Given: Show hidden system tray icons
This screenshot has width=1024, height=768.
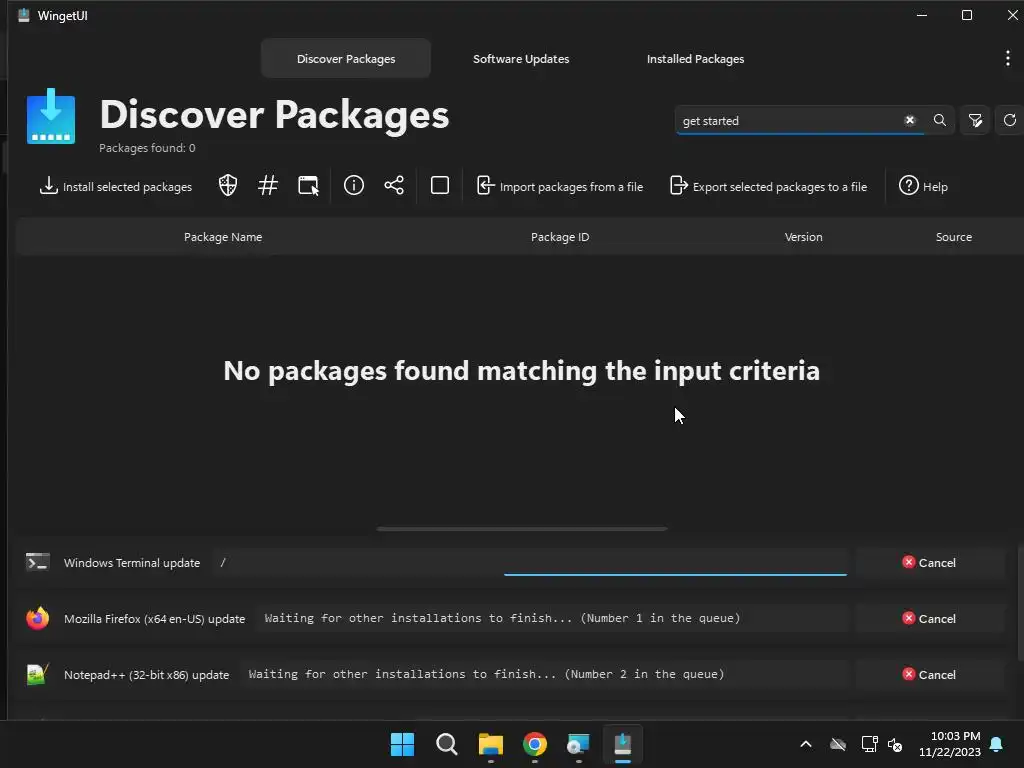Looking at the screenshot, I should coord(806,744).
